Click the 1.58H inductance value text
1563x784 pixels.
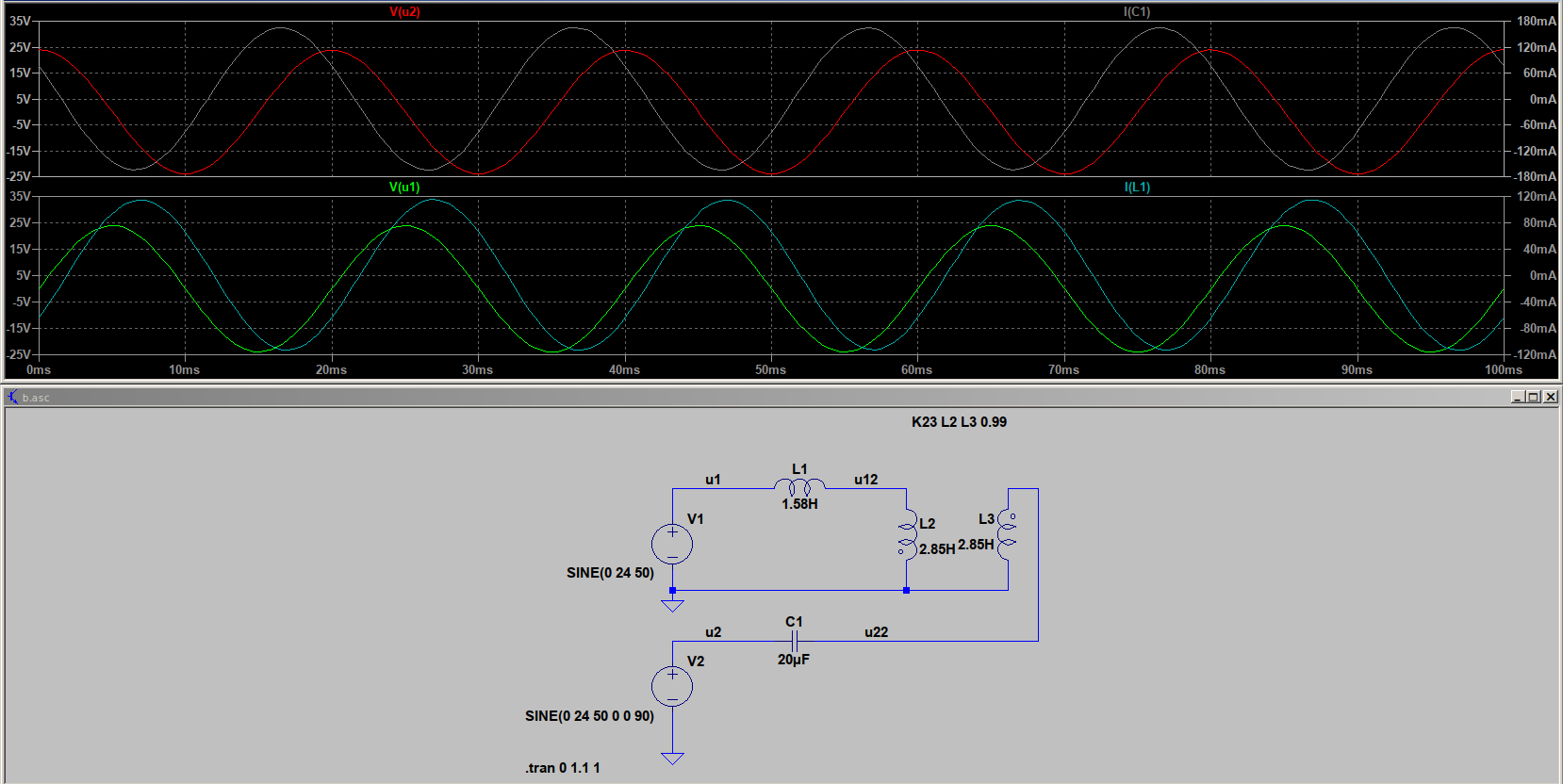point(799,504)
